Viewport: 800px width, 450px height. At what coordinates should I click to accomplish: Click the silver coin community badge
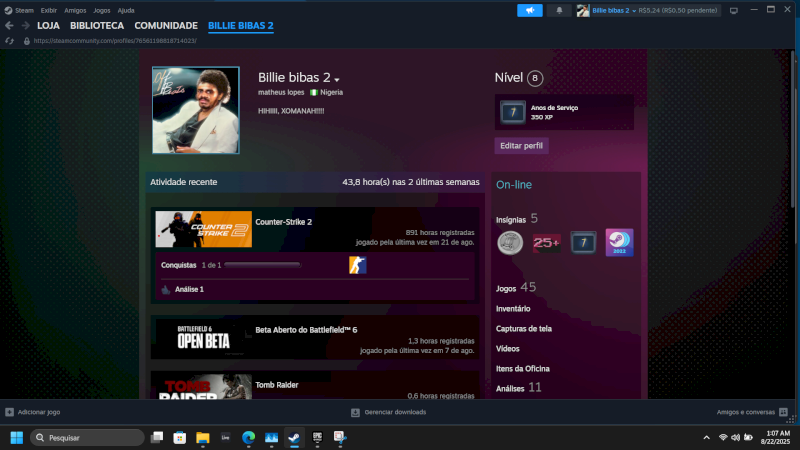[510, 242]
